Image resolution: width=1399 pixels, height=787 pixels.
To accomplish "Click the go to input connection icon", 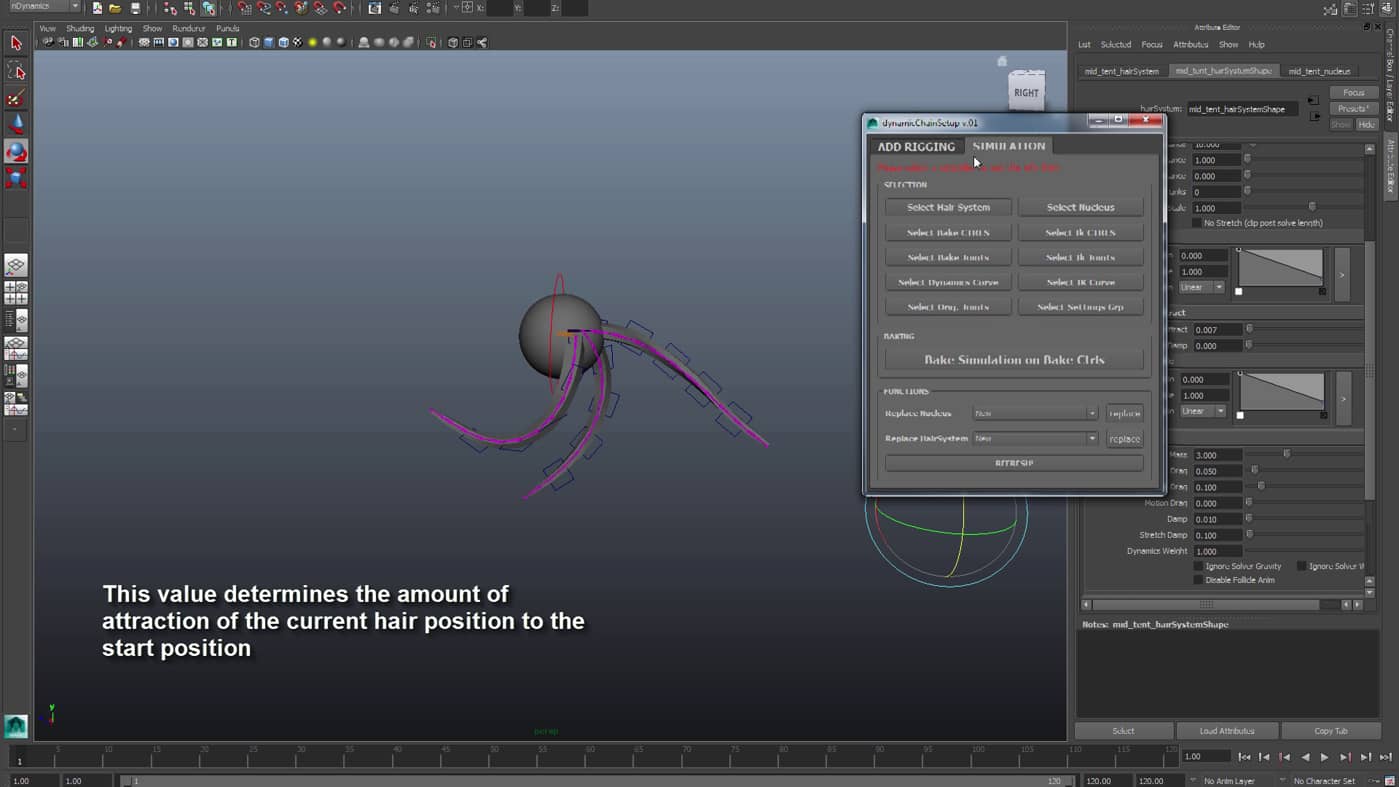I will click(1314, 101).
